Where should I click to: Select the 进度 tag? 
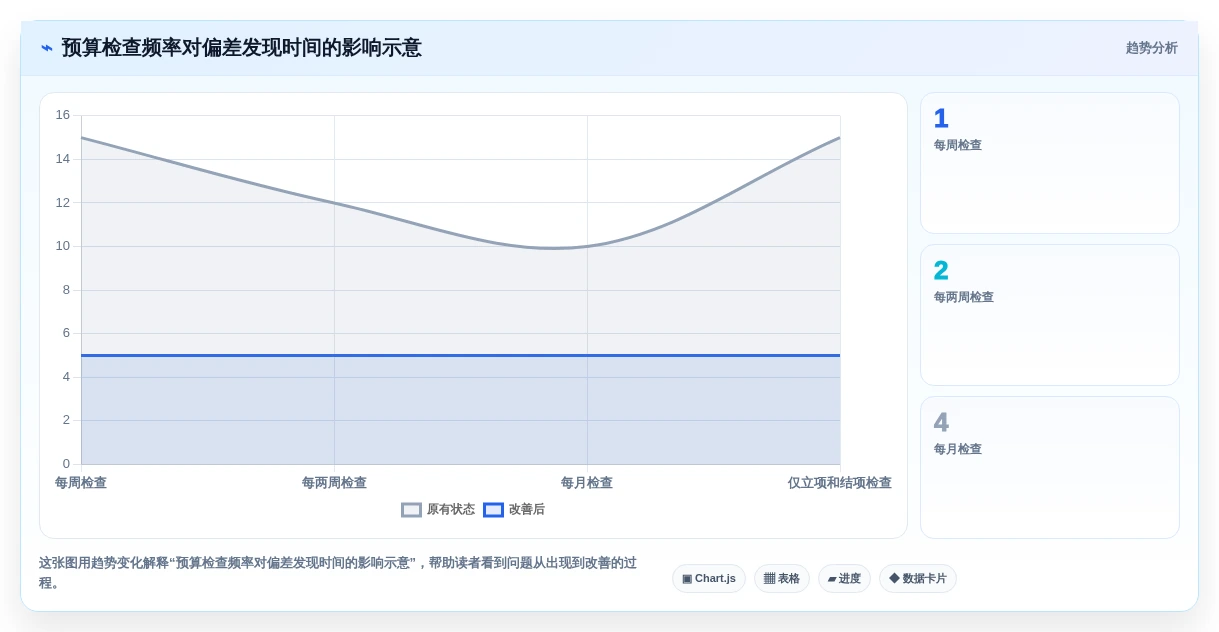point(844,578)
